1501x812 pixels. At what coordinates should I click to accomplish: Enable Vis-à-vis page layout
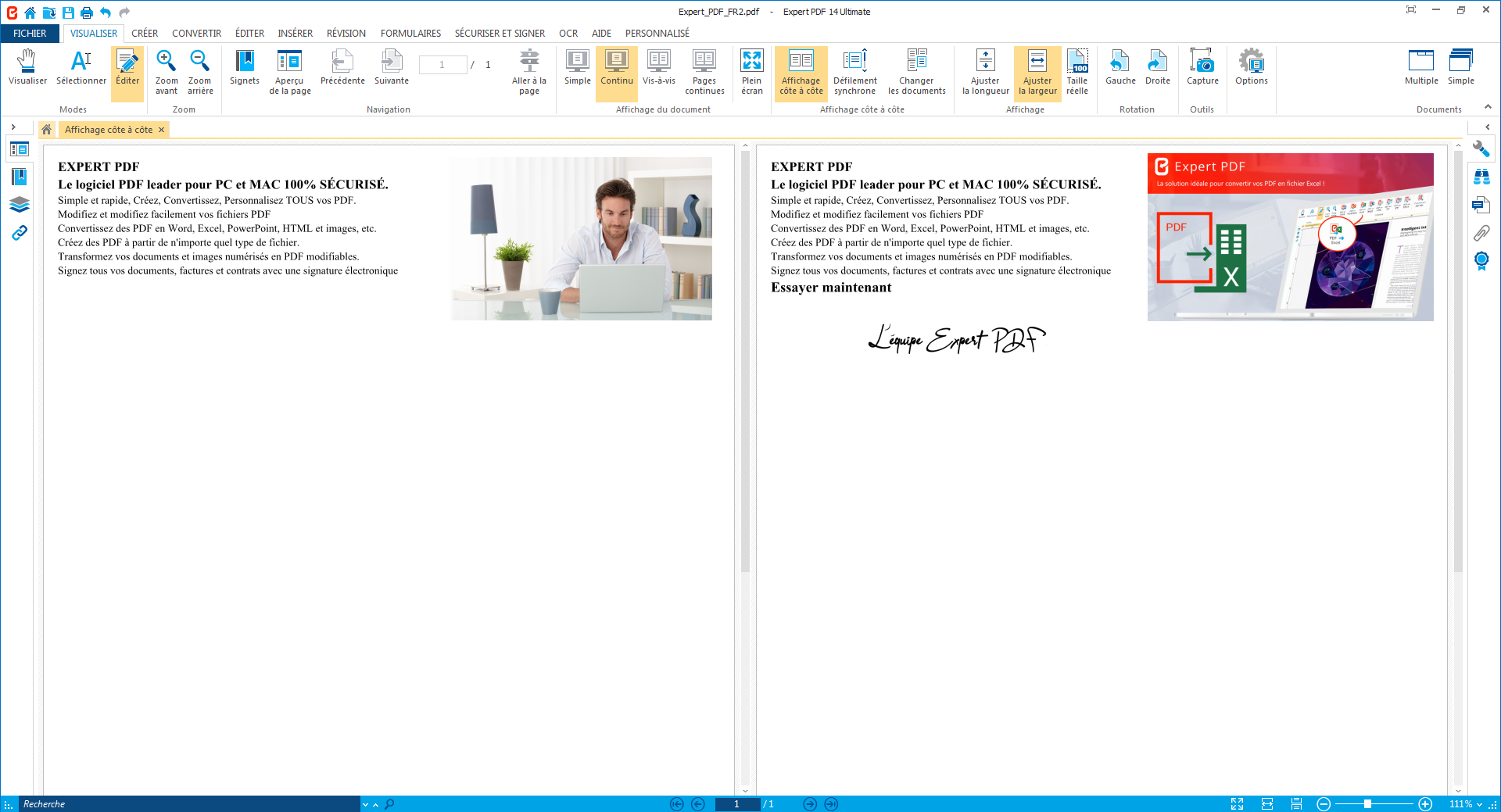tap(659, 67)
